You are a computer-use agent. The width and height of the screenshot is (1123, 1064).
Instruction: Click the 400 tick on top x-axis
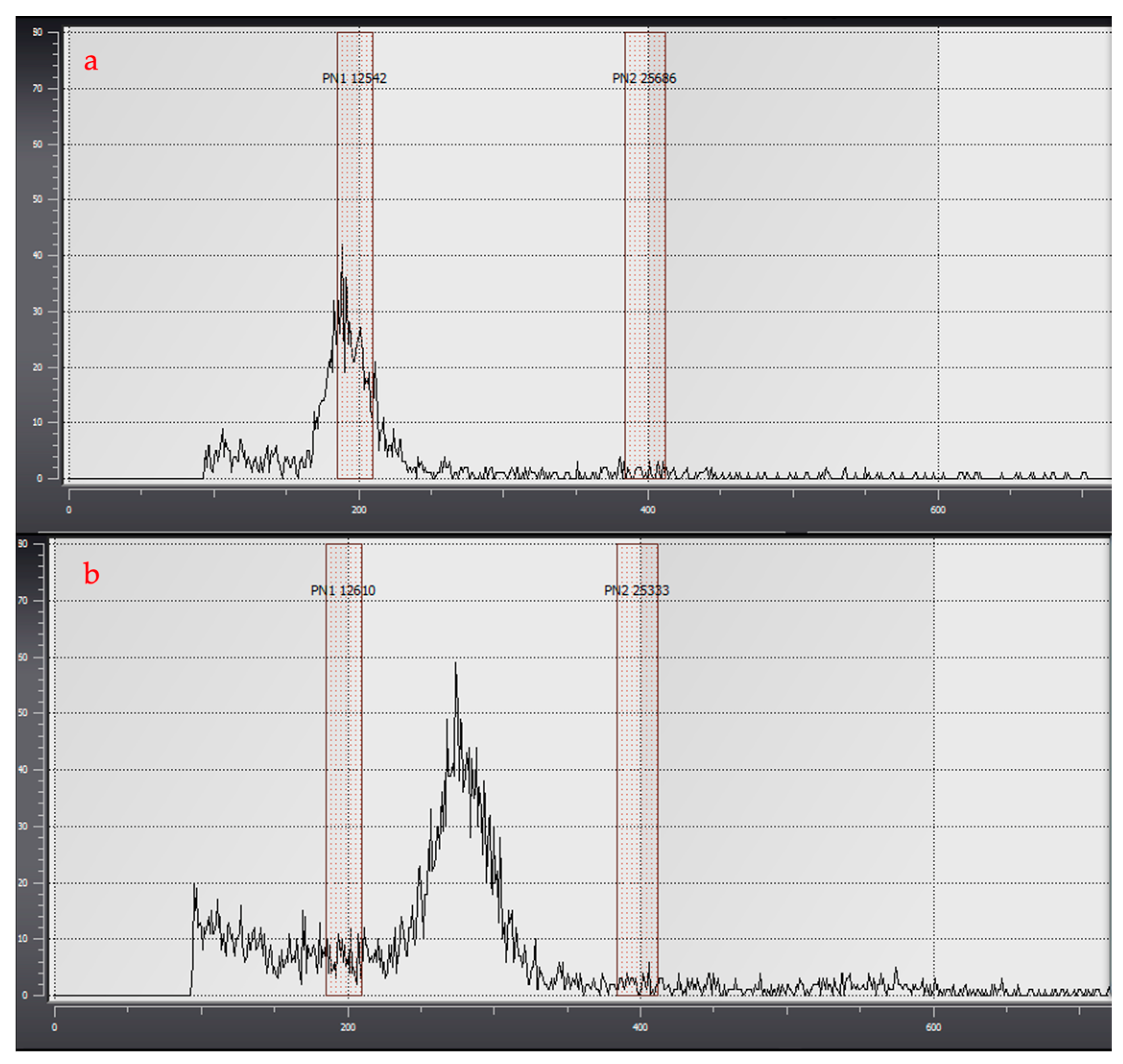(x=647, y=509)
